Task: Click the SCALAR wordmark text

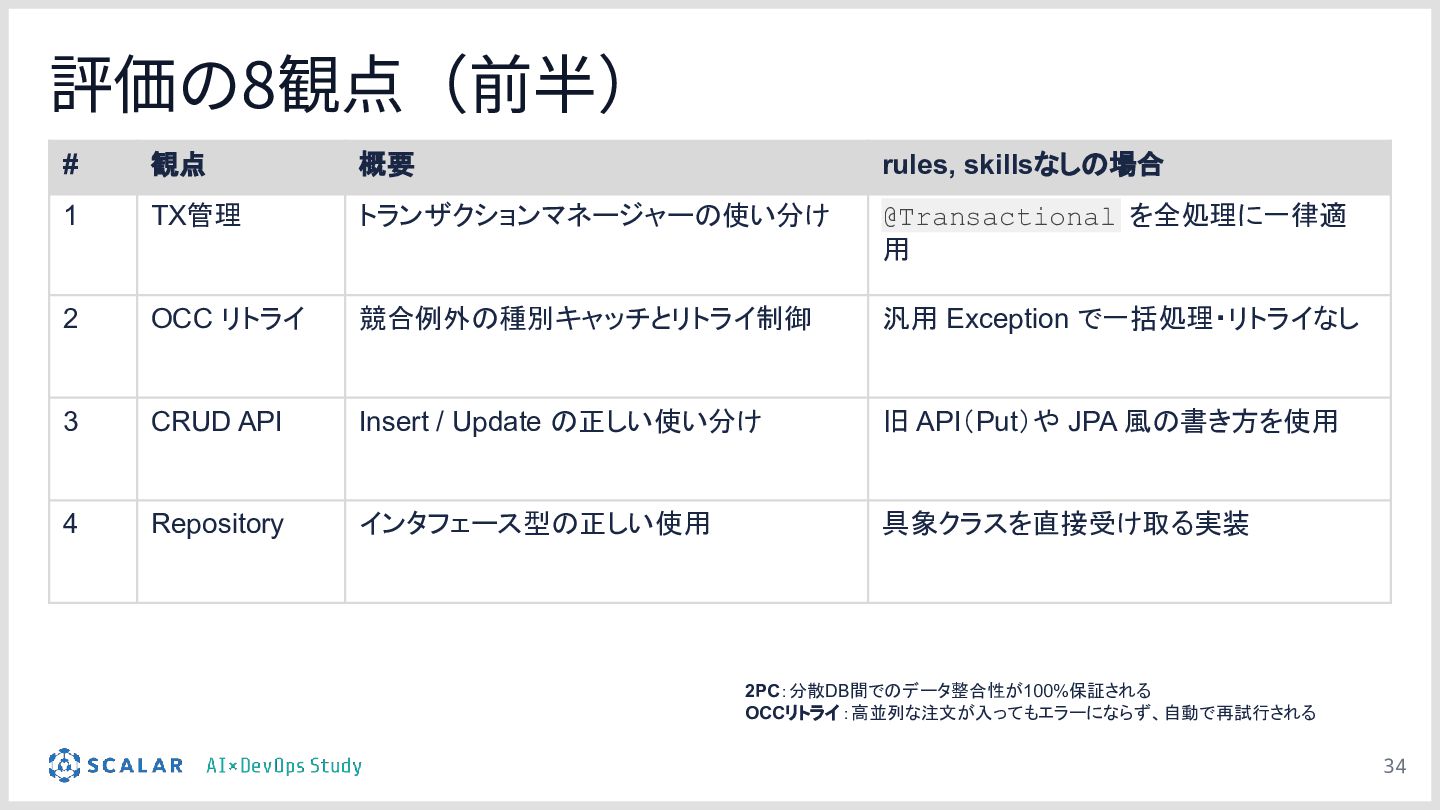Action: tap(135, 766)
